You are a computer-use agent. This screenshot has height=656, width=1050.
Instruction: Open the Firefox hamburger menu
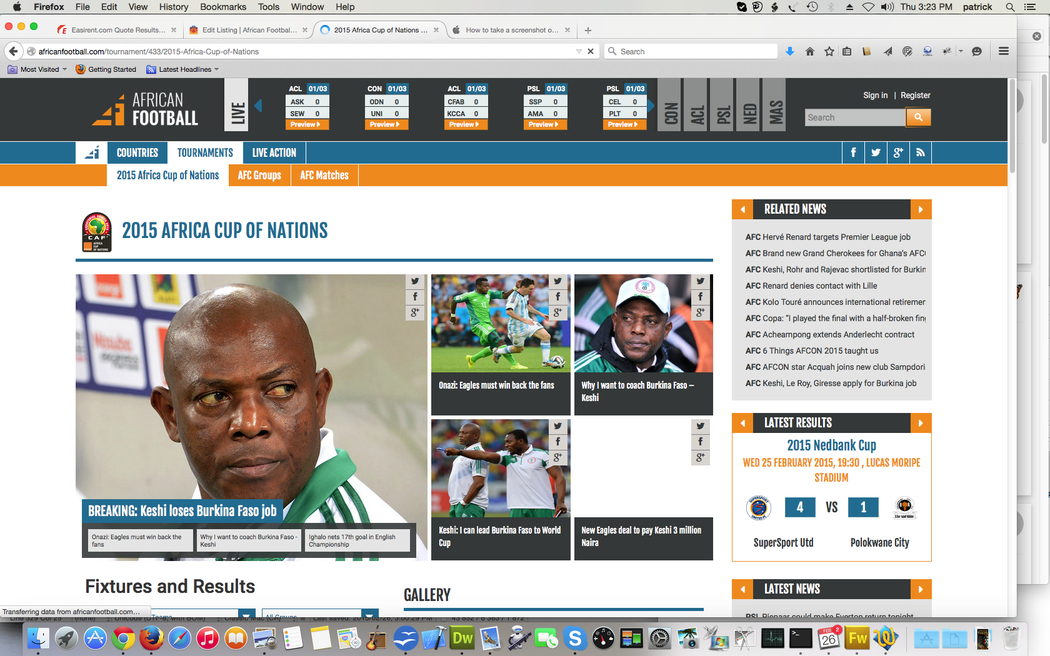click(x=1003, y=51)
